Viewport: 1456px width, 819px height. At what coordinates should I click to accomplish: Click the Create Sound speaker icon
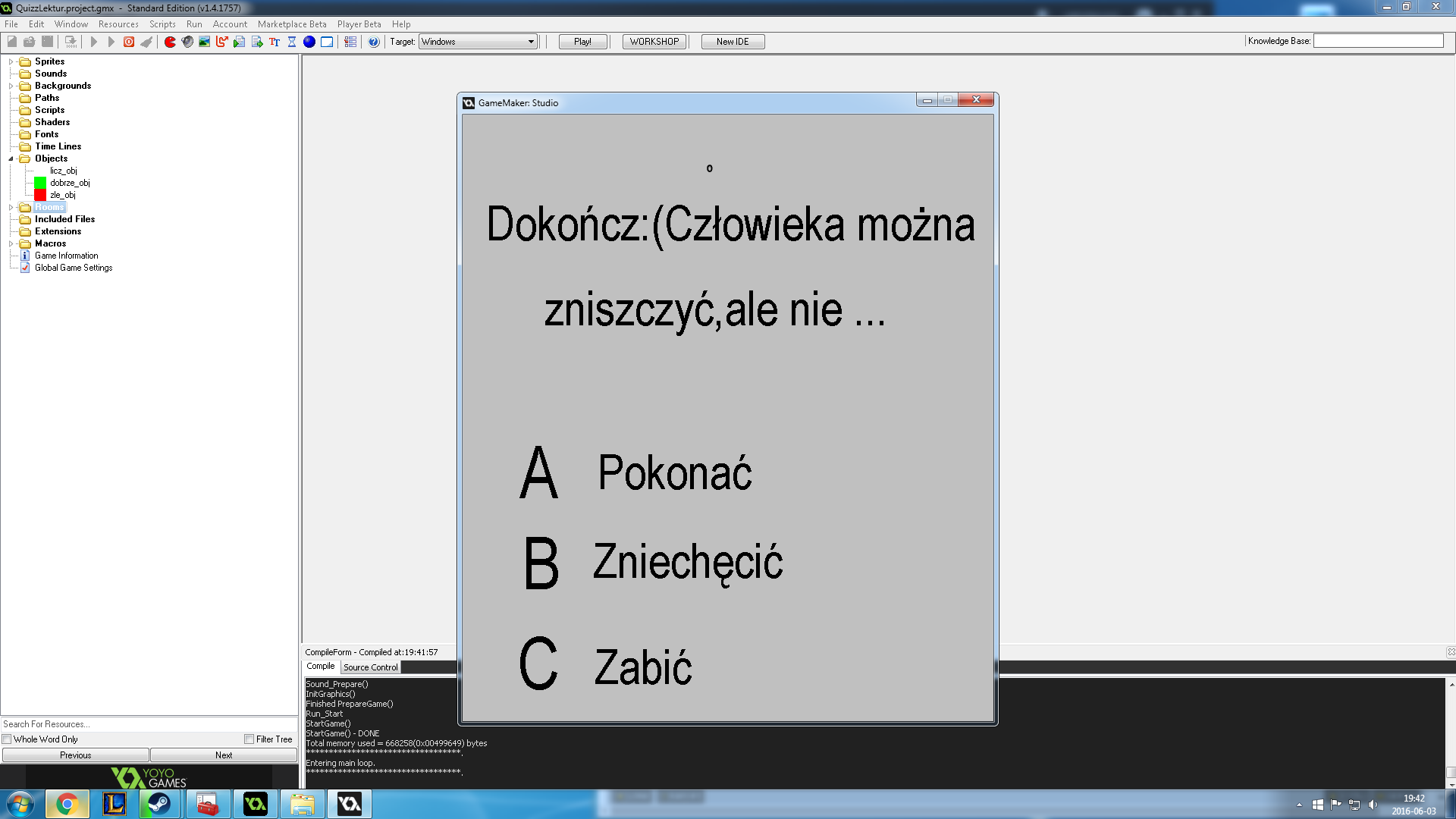point(187,42)
